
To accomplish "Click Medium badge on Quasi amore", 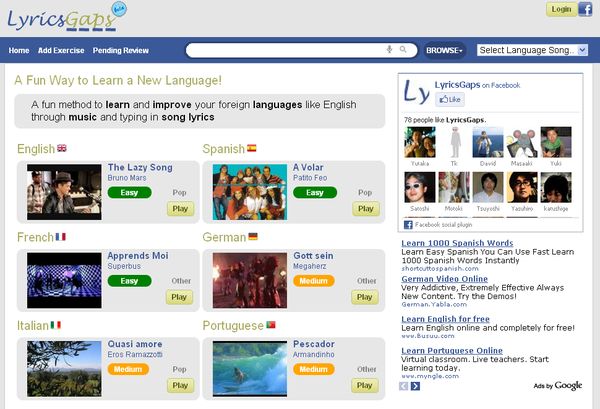I will click(x=128, y=369).
